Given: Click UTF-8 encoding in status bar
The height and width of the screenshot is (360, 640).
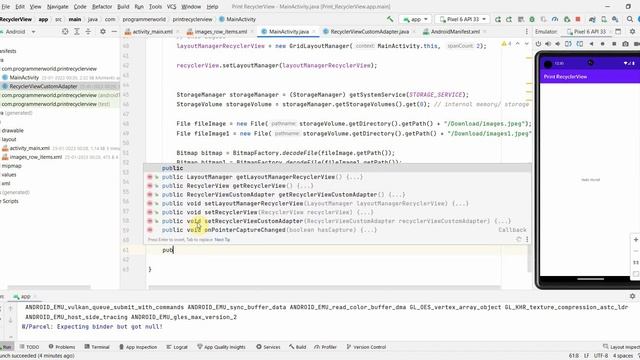Looking at the screenshot, I should [601, 356].
